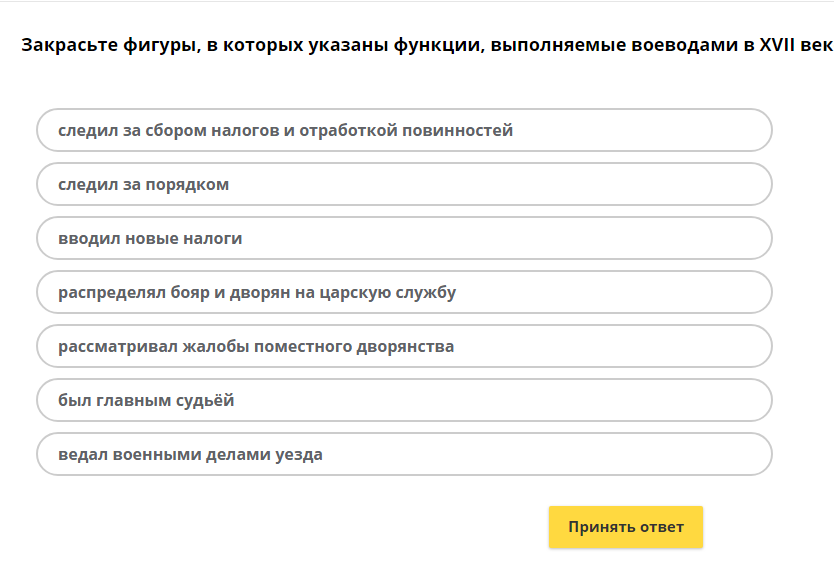Viewport: 834px width, 561px height.
Task: Select the third answer pill in the list
Action: pos(404,238)
